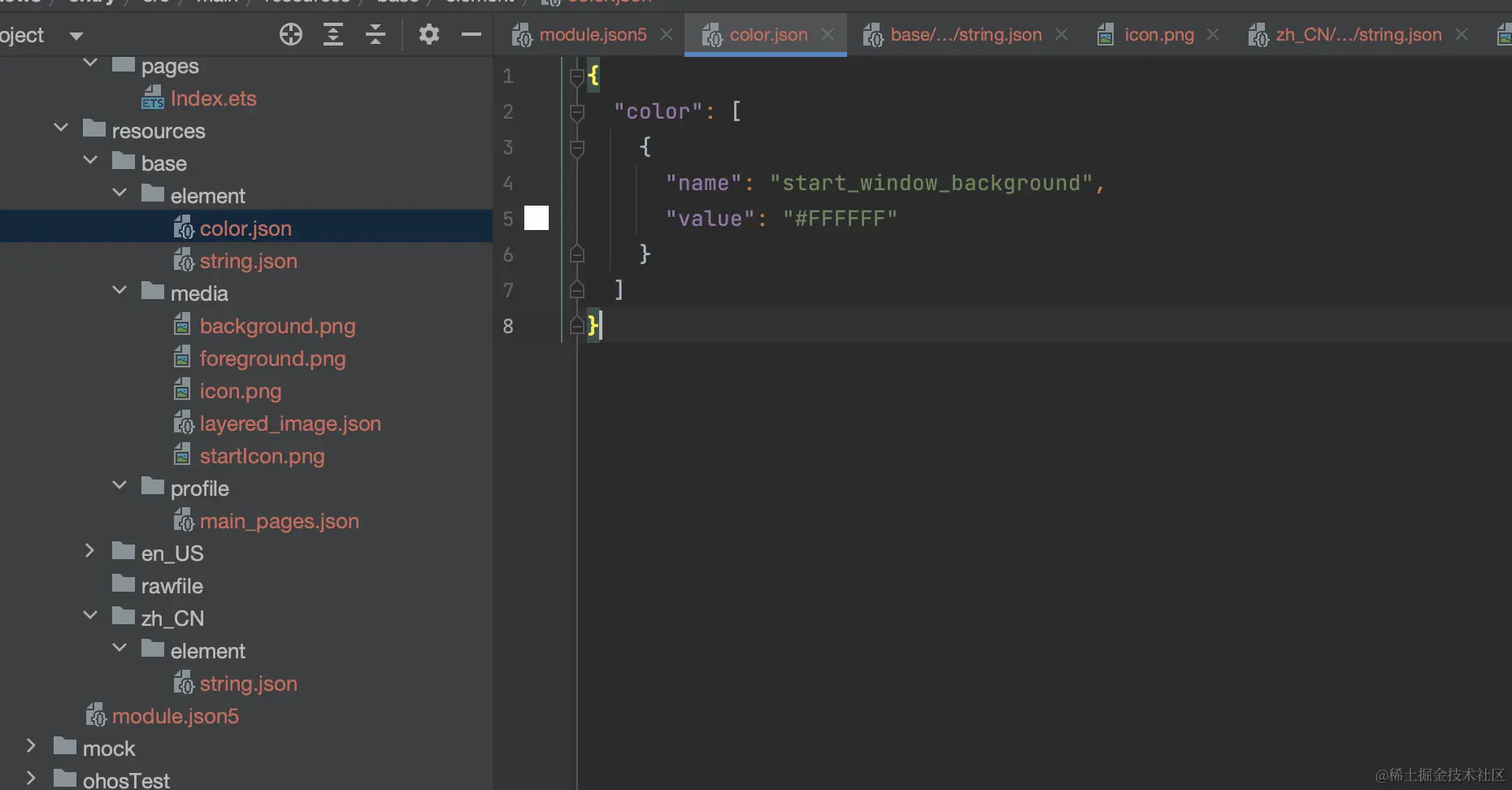Image resolution: width=1512 pixels, height=790 pixels.
Task: Select string.json under base element folder
Action: pos(249,261)
